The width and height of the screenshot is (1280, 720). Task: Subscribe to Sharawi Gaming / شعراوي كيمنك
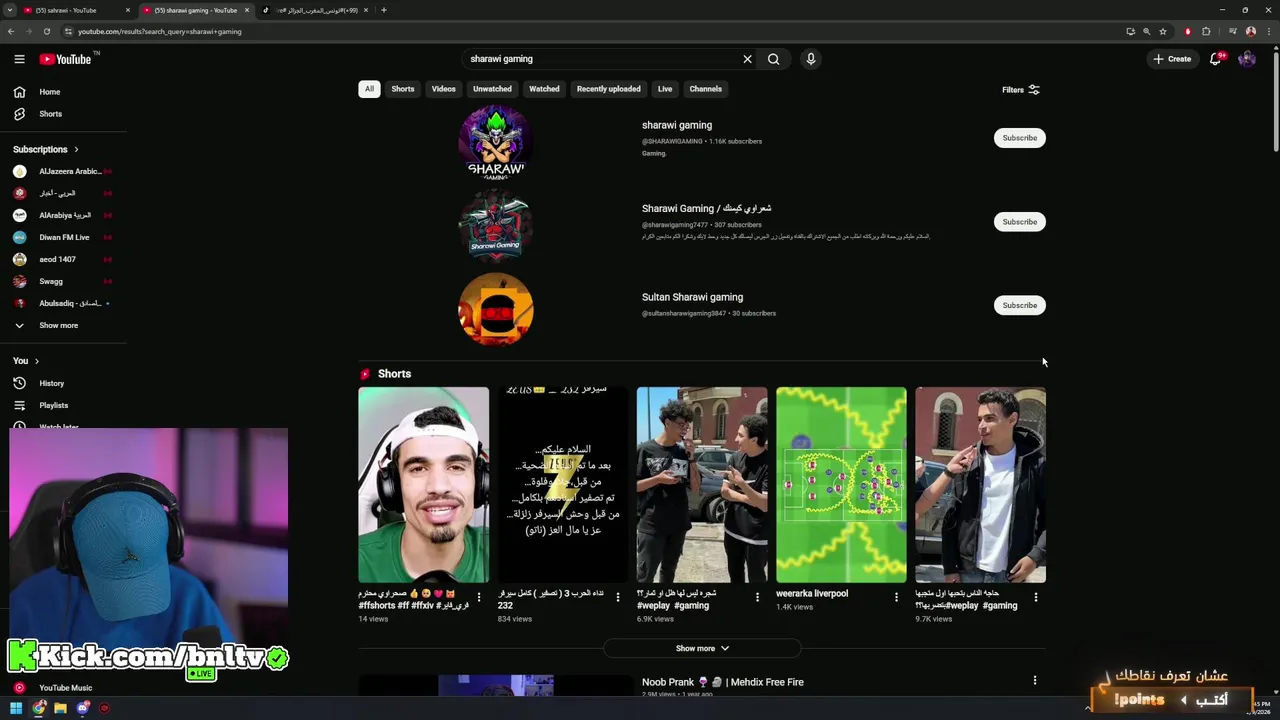pyautogui.click(x=1020, y=222)
